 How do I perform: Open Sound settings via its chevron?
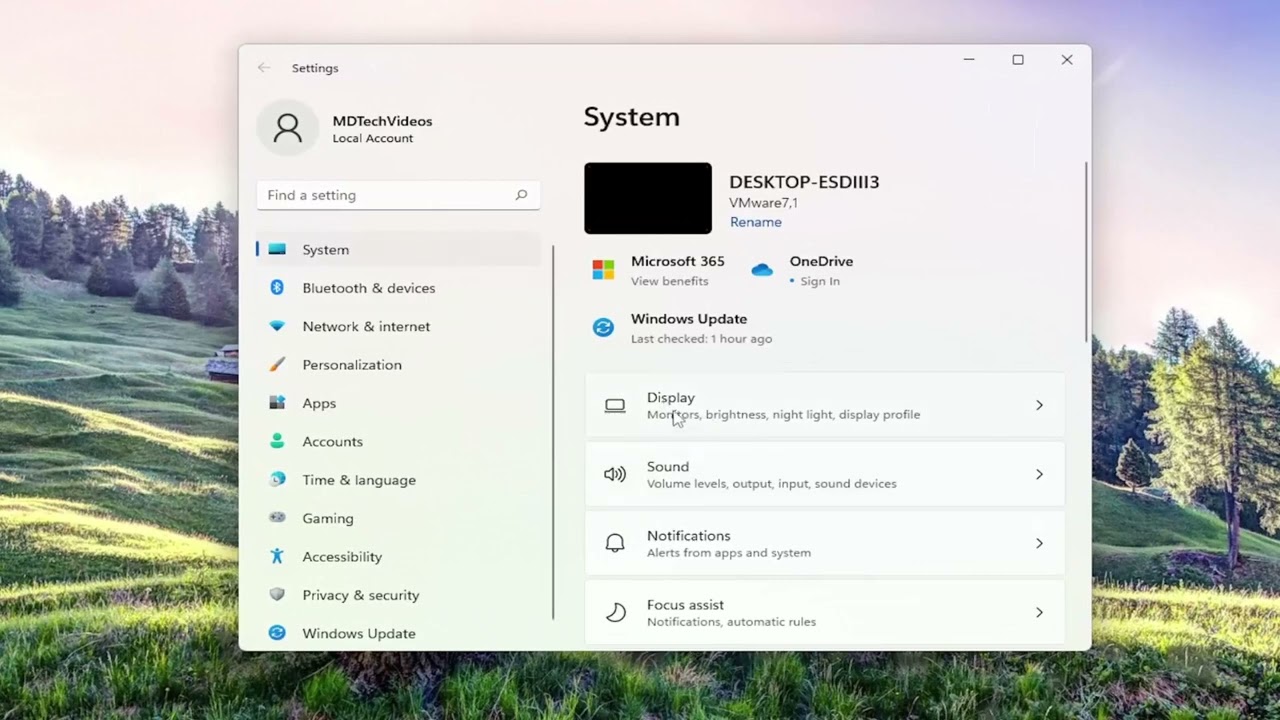[x=1039, y=474]
